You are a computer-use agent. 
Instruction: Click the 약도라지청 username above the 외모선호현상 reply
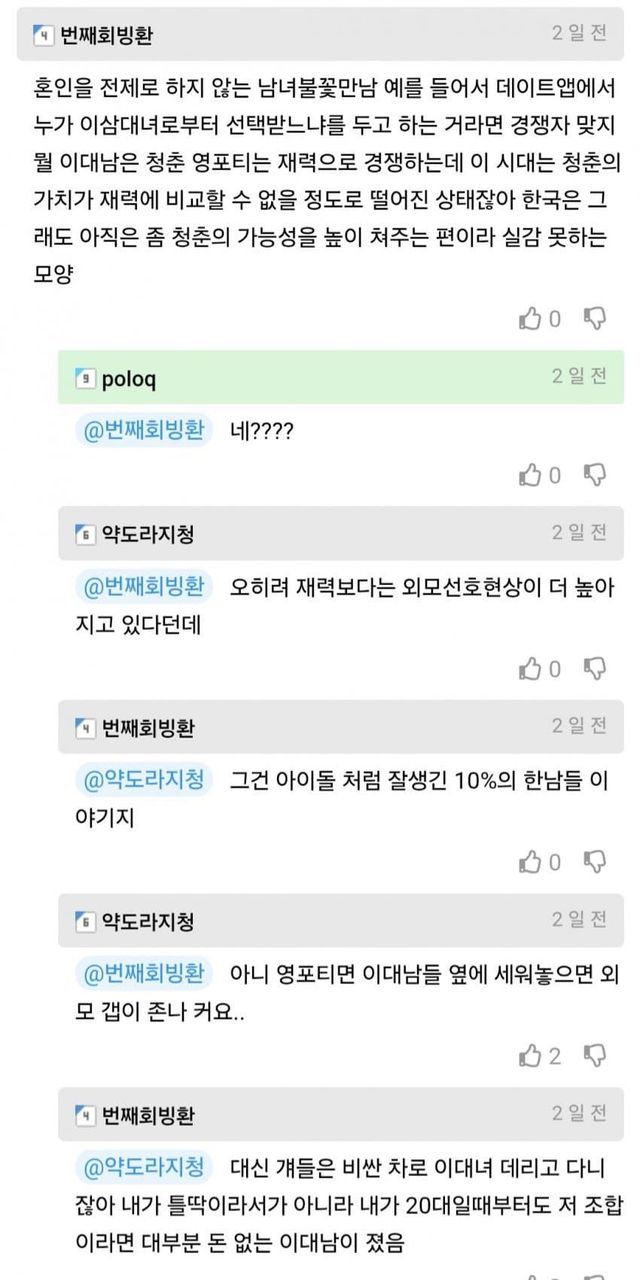148,534
